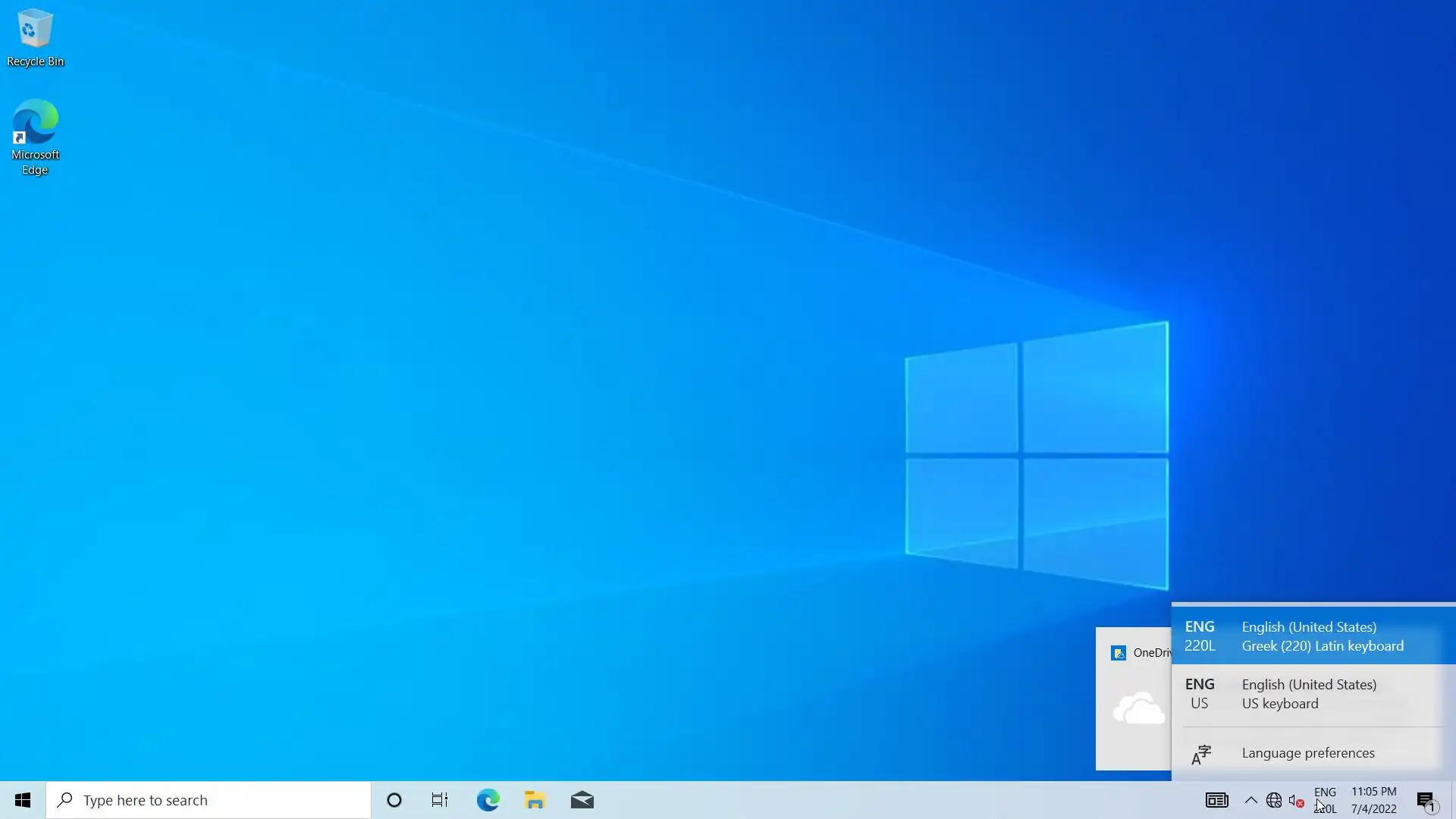Screen dimensions: 1456x819
Task: Open Task View from the taskbar
Action: pos(440,800)
